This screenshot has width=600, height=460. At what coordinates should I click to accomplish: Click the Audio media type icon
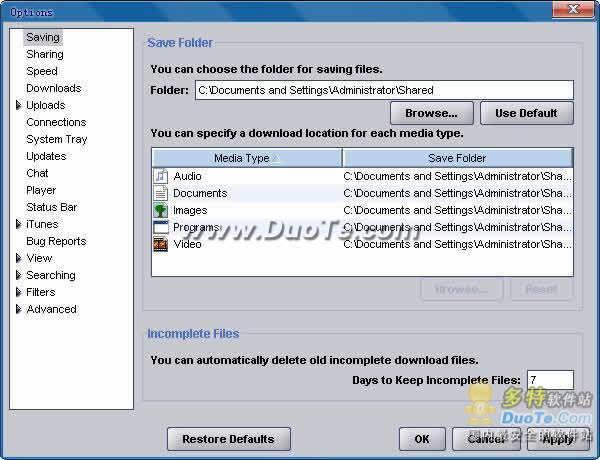point(160,176)
